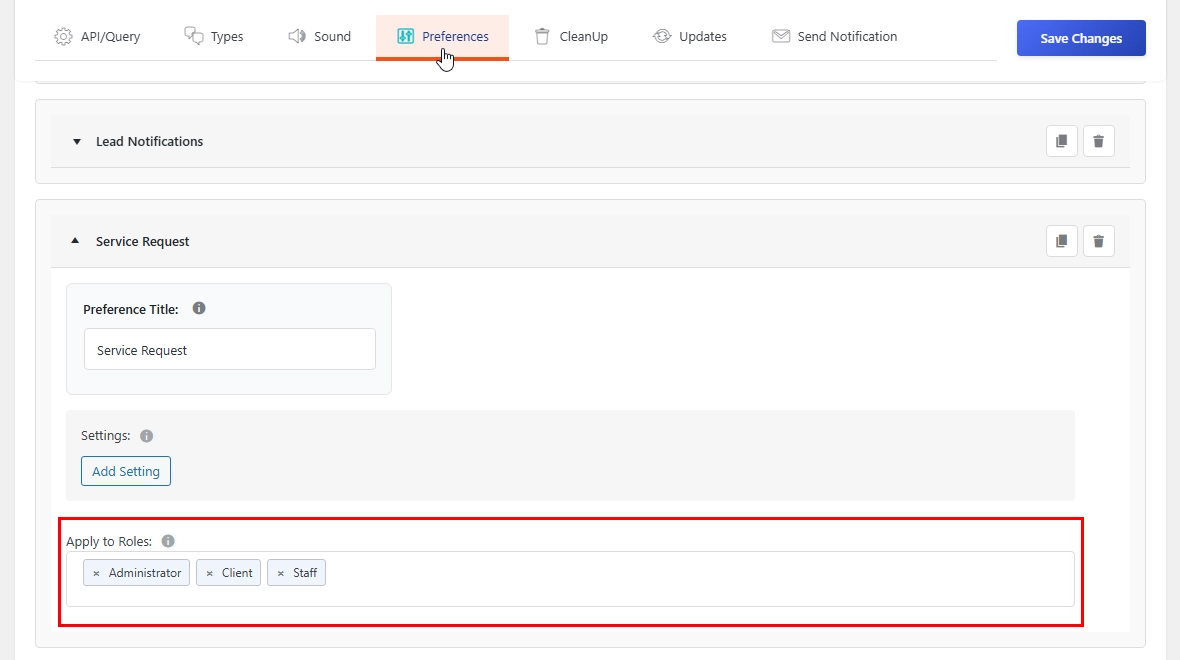Click the Administrator role label
This screenshot has height=660, width=1180.
(144, 573)
